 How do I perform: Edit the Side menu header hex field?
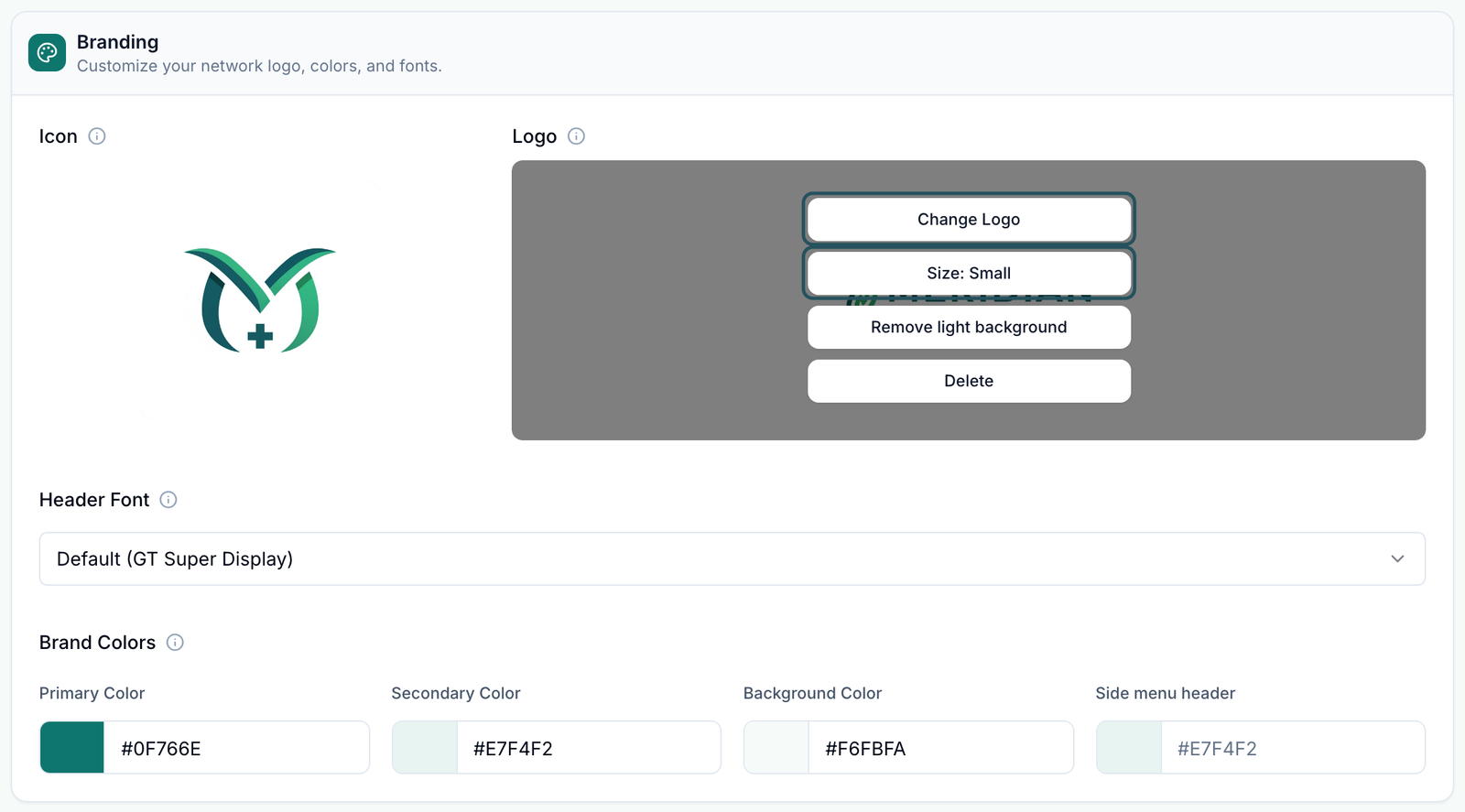1293,748
